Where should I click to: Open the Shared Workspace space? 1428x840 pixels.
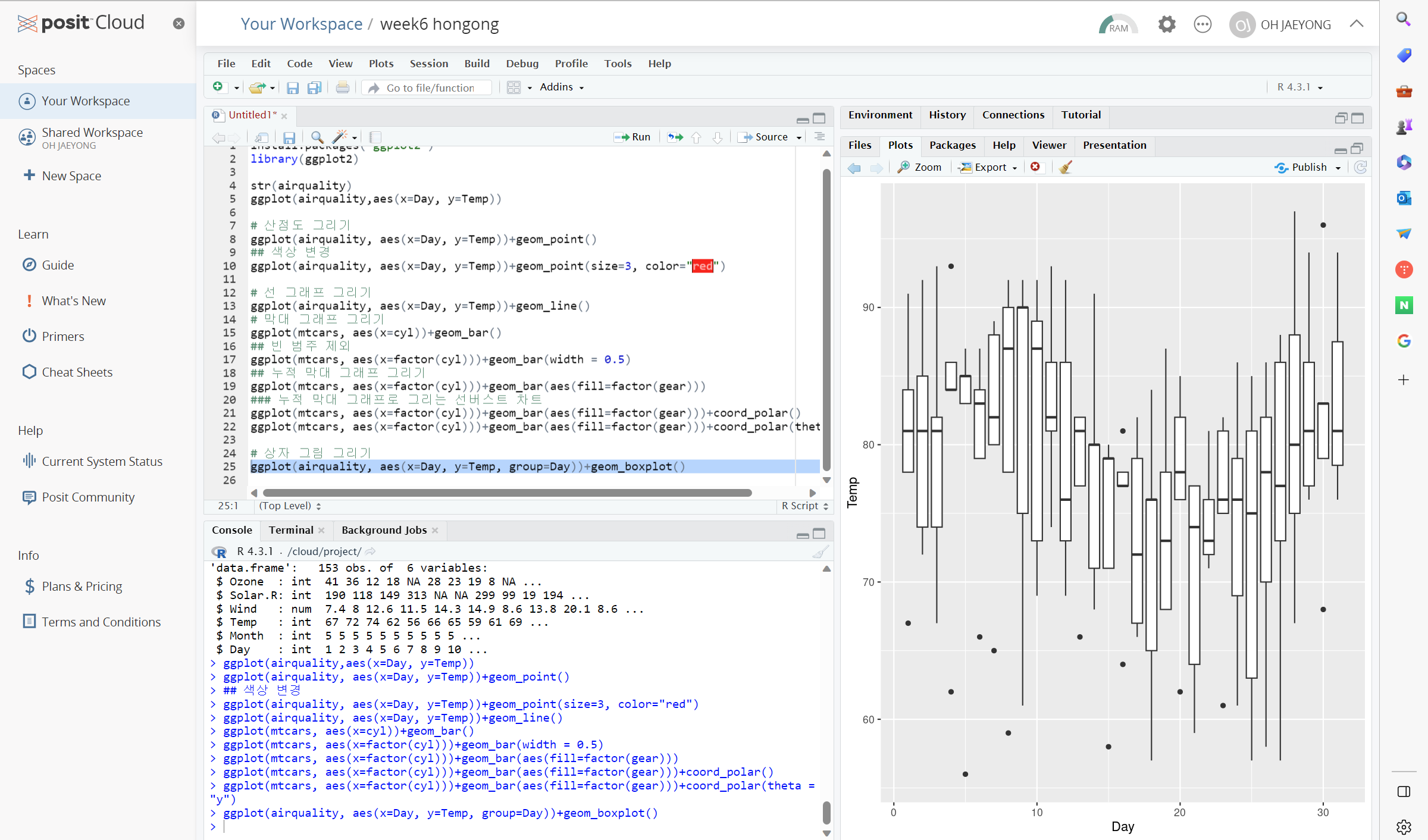coord(92,137)
